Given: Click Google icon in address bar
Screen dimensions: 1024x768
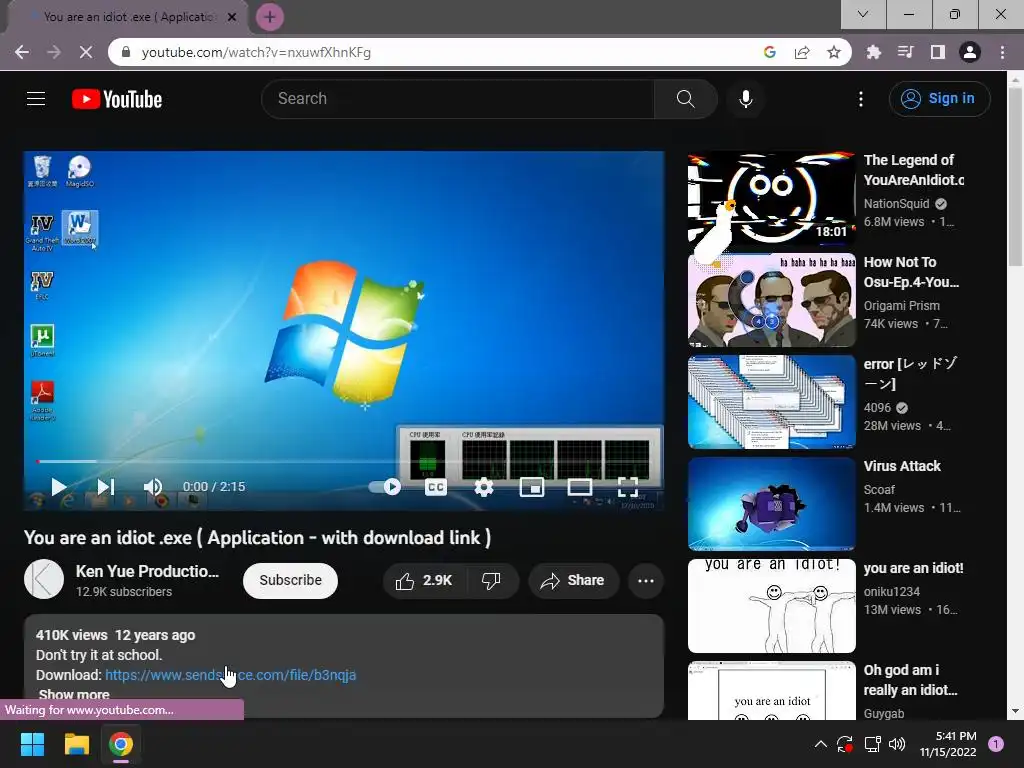Looking at the screenshot, I should click(769, 52).
